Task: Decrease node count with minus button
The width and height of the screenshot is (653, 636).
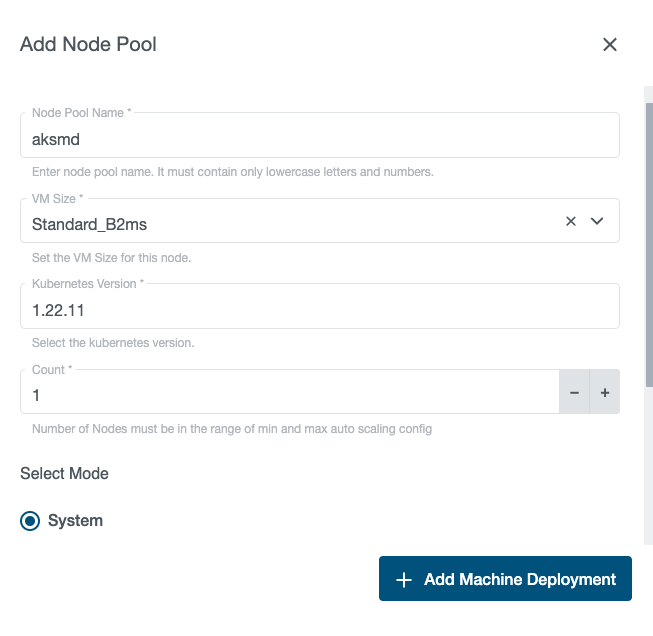Action: click(574, 394)
